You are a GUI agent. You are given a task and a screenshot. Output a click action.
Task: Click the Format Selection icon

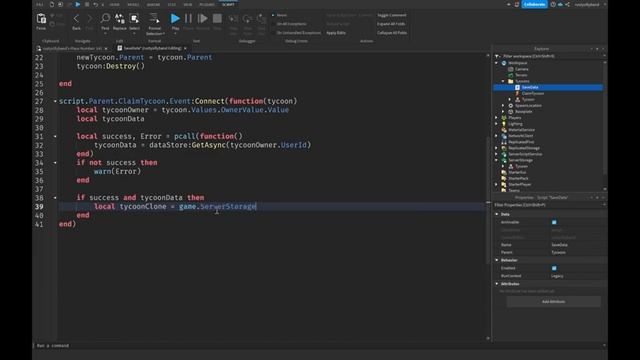(154, 19)
